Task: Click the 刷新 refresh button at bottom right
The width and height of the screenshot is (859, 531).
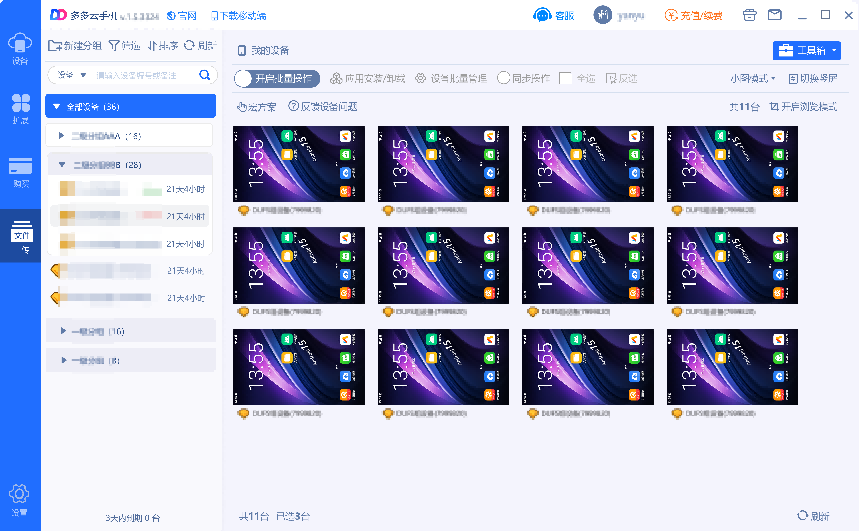Action: point(813,516)
